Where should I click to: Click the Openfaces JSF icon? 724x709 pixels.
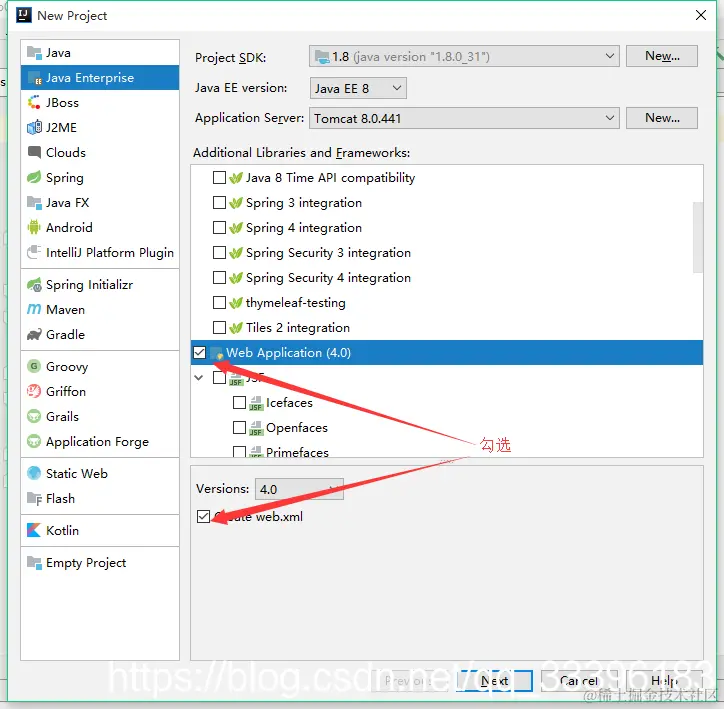(x=256, y=428)
